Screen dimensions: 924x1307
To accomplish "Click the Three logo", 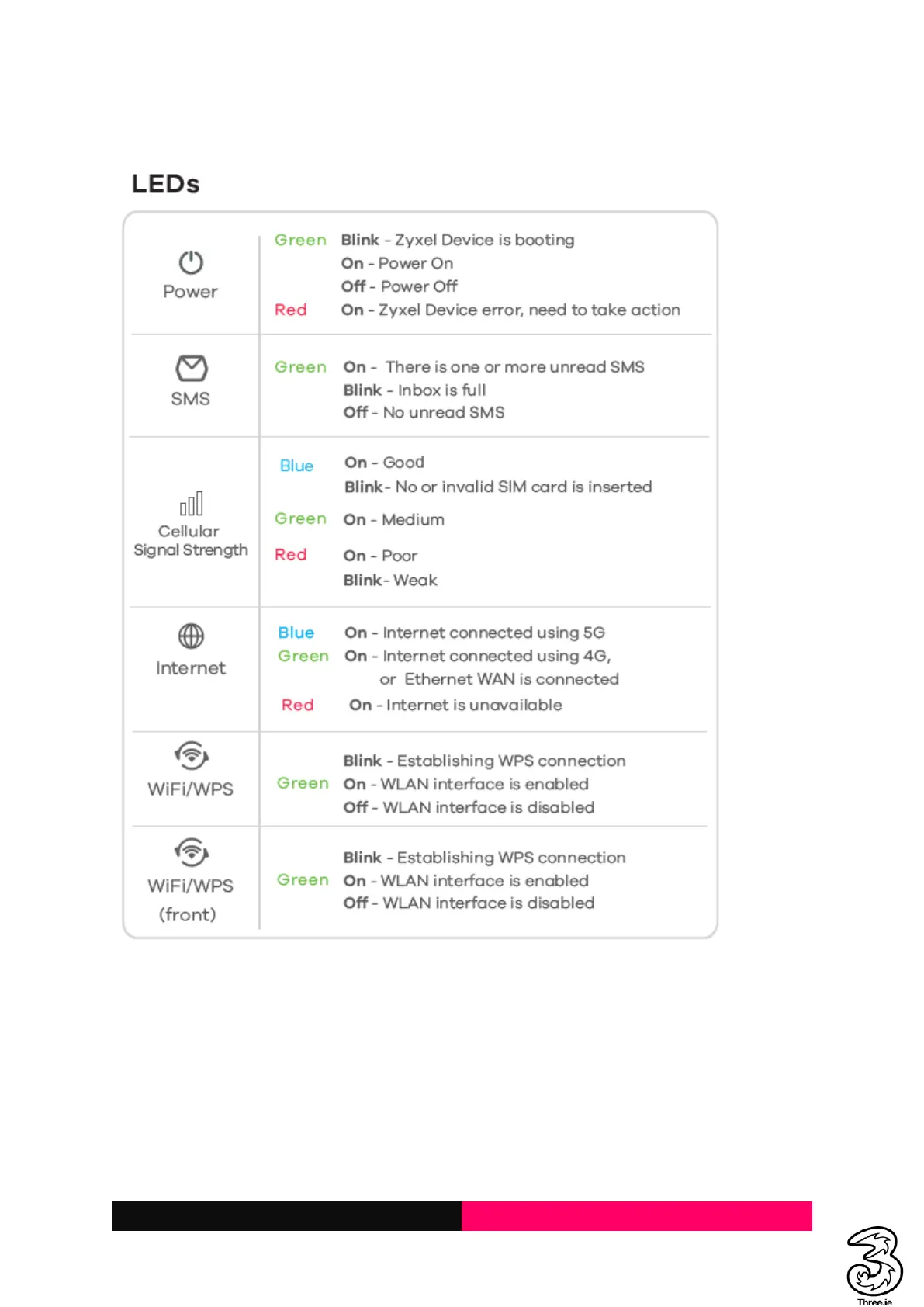I will click(x=874, y=1259).
